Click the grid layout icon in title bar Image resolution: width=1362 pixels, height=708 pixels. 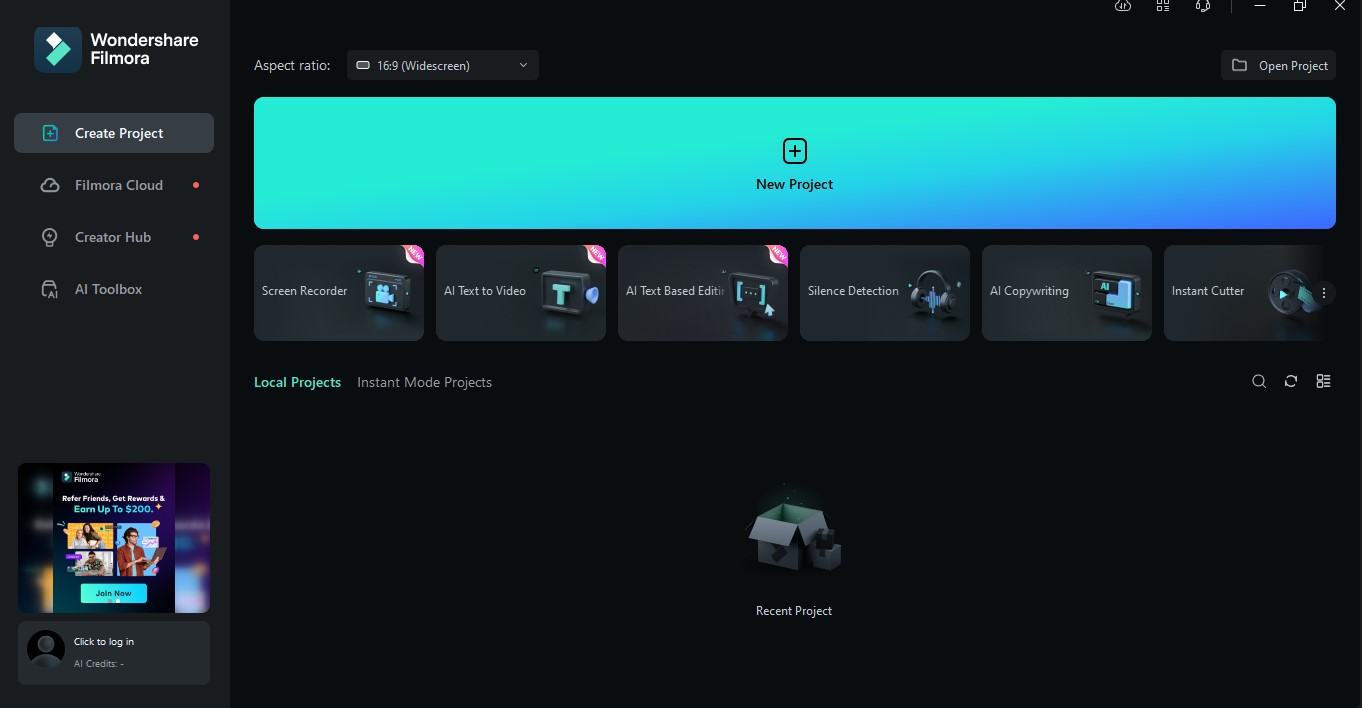[x=1163, y=6]
